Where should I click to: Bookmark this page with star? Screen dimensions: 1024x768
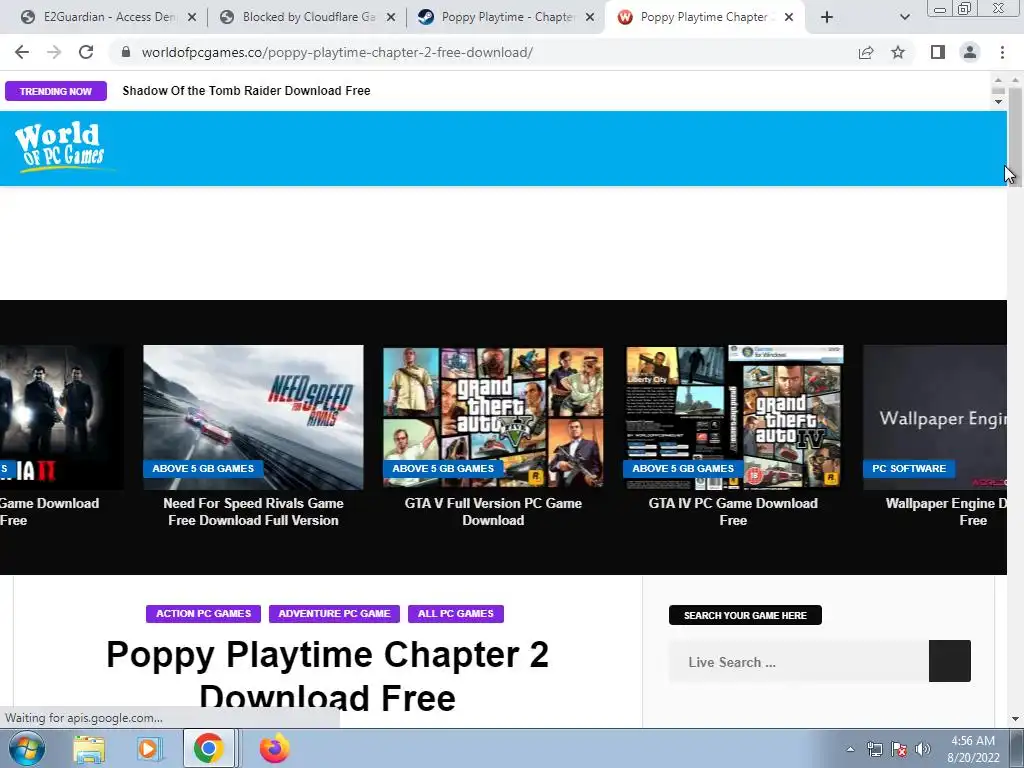click(898, 52)
